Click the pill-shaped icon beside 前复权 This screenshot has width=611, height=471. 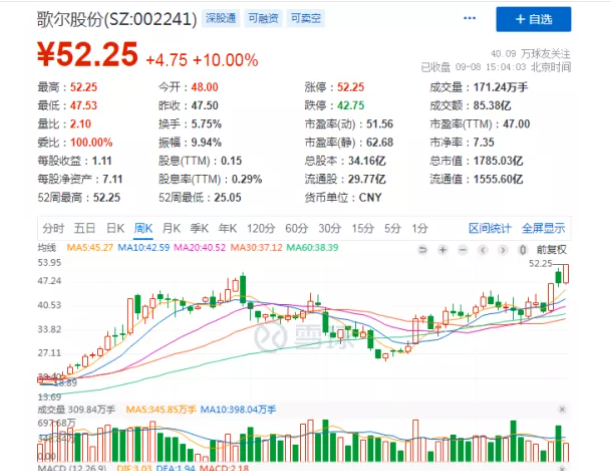pos(523,250)
